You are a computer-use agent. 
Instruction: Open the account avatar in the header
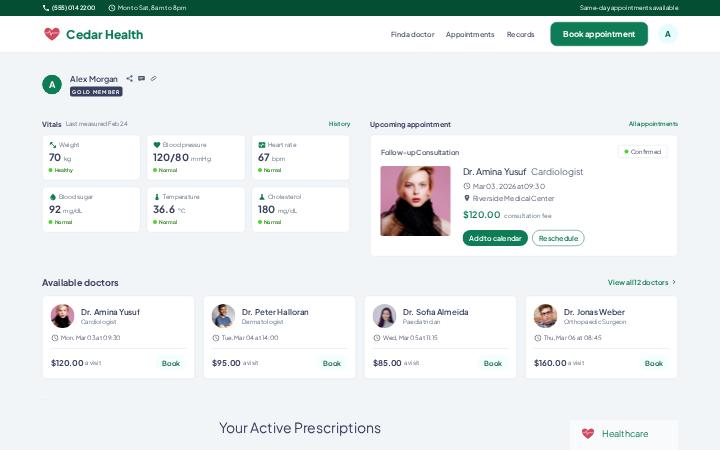point(668,34)
